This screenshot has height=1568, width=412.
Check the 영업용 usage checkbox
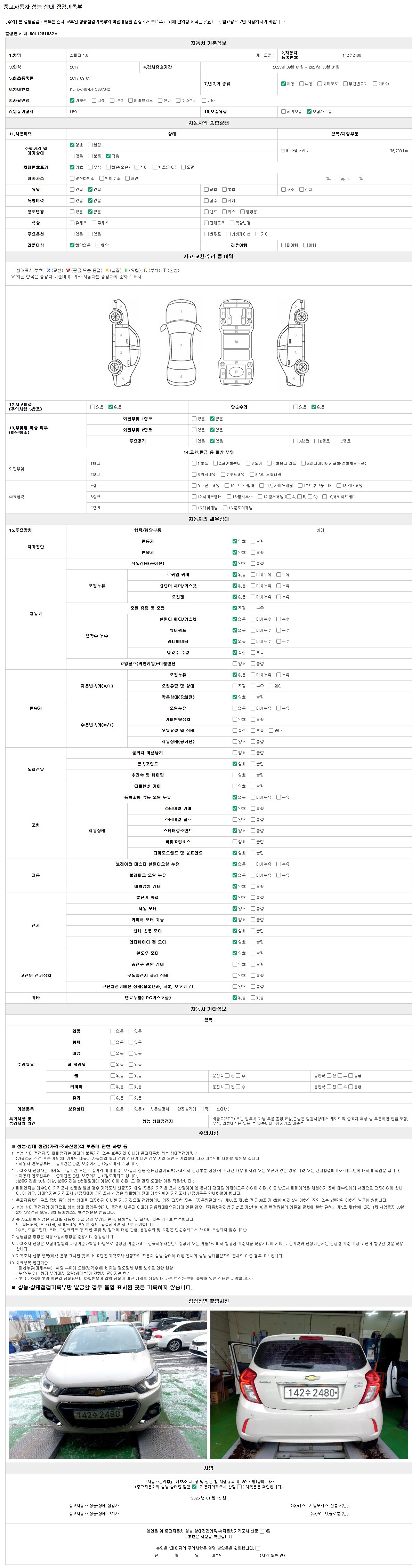point(243,212)
